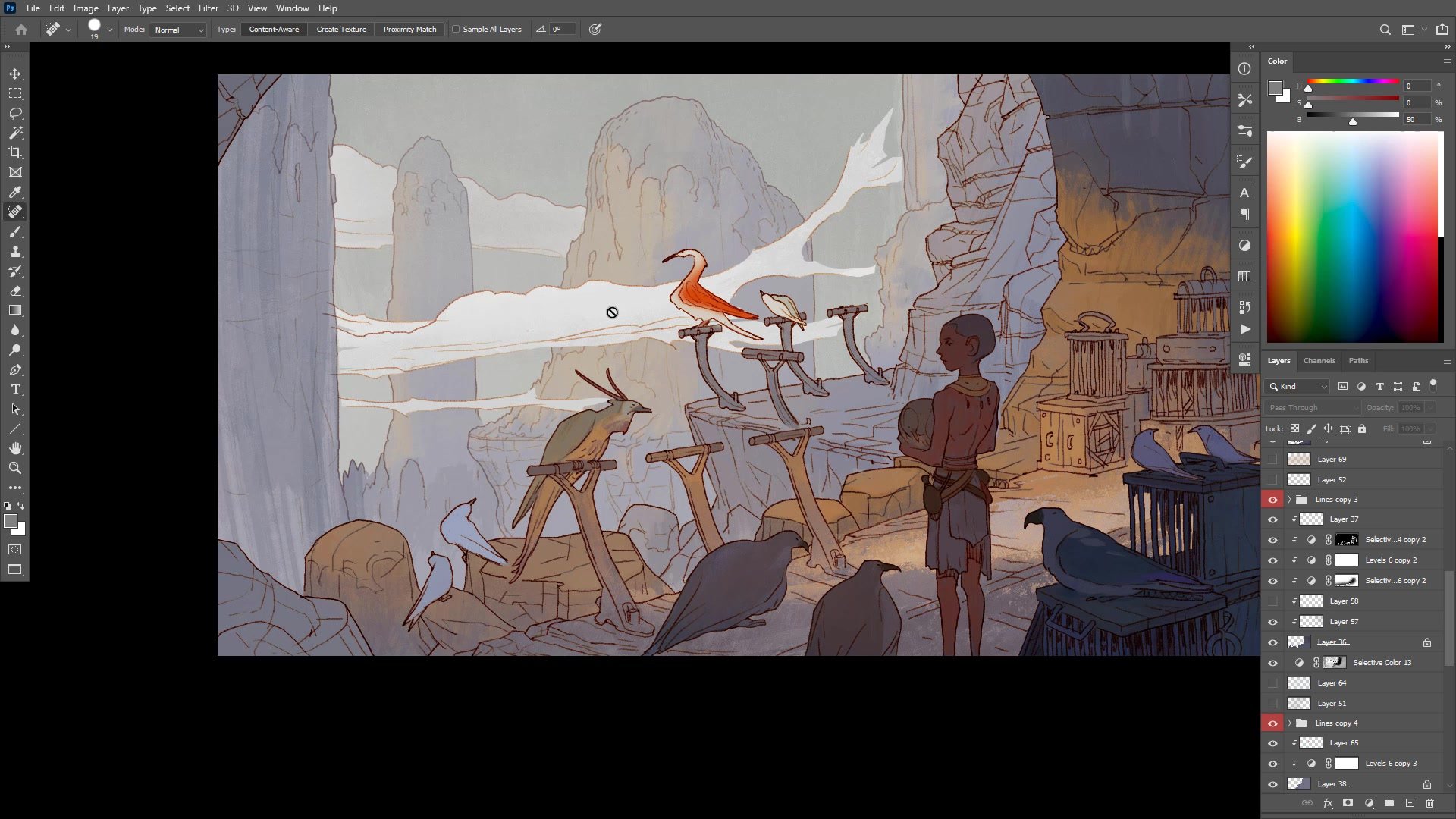Switch to the Channels tab

1319,360
